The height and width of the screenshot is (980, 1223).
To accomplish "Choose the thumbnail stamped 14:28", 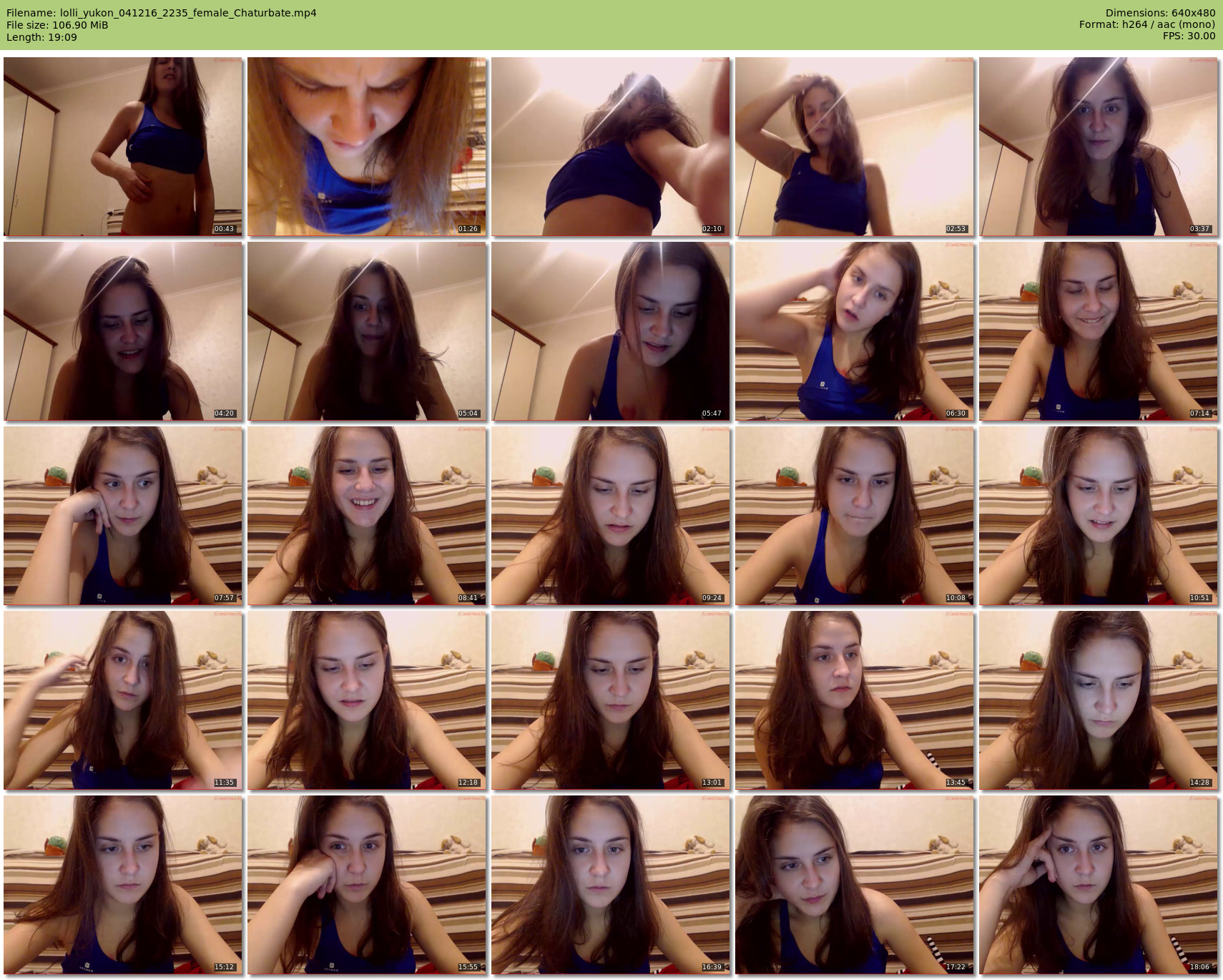I will click(x=1099, y=700).
